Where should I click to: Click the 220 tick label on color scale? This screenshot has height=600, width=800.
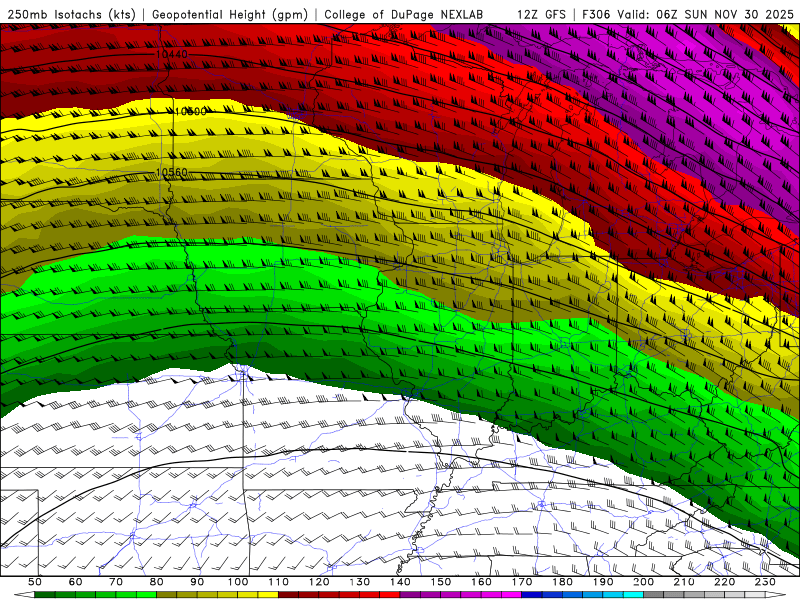pyautogui.click(x=724, y=582)
